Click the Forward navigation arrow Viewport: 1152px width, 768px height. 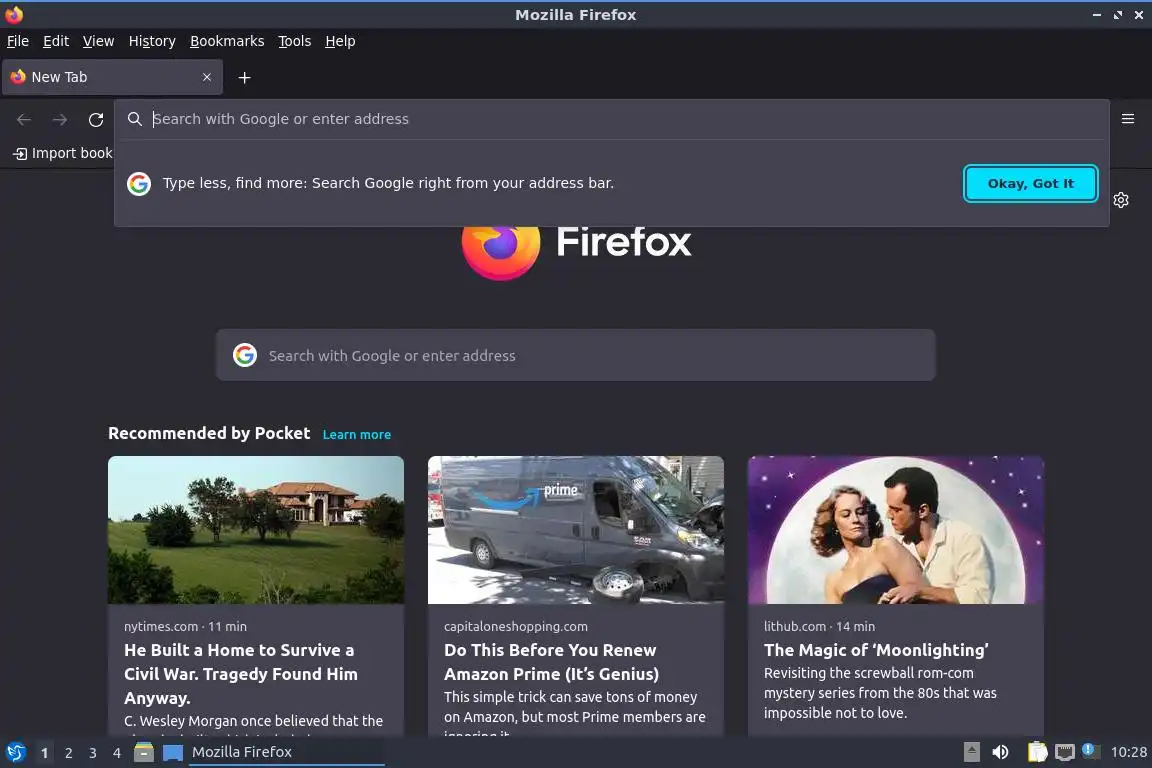tap(60, 119)
